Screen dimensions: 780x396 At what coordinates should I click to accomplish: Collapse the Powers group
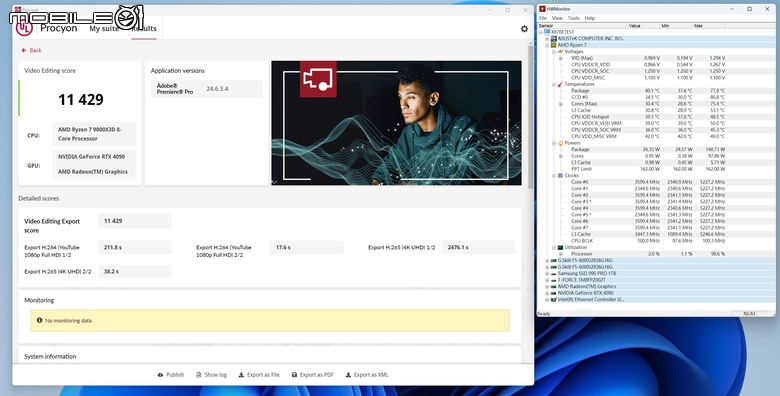pyautogui.click(x=554, y=143)
